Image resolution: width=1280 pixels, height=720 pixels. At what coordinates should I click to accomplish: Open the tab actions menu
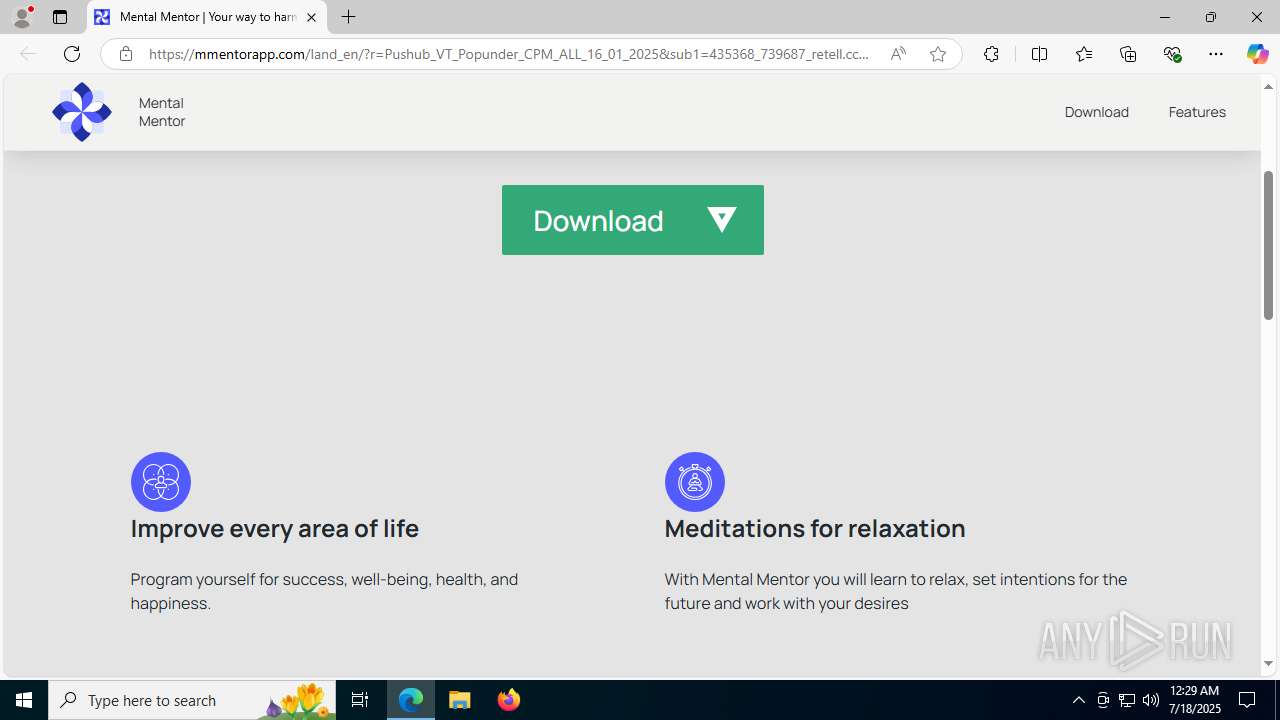[x=60, y=17]
